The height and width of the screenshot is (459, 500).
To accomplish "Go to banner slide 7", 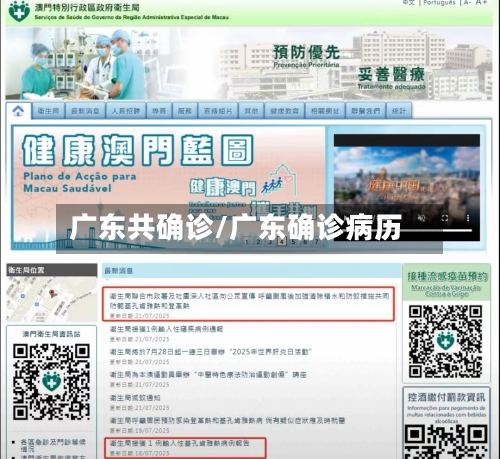I will coord(317,242).
